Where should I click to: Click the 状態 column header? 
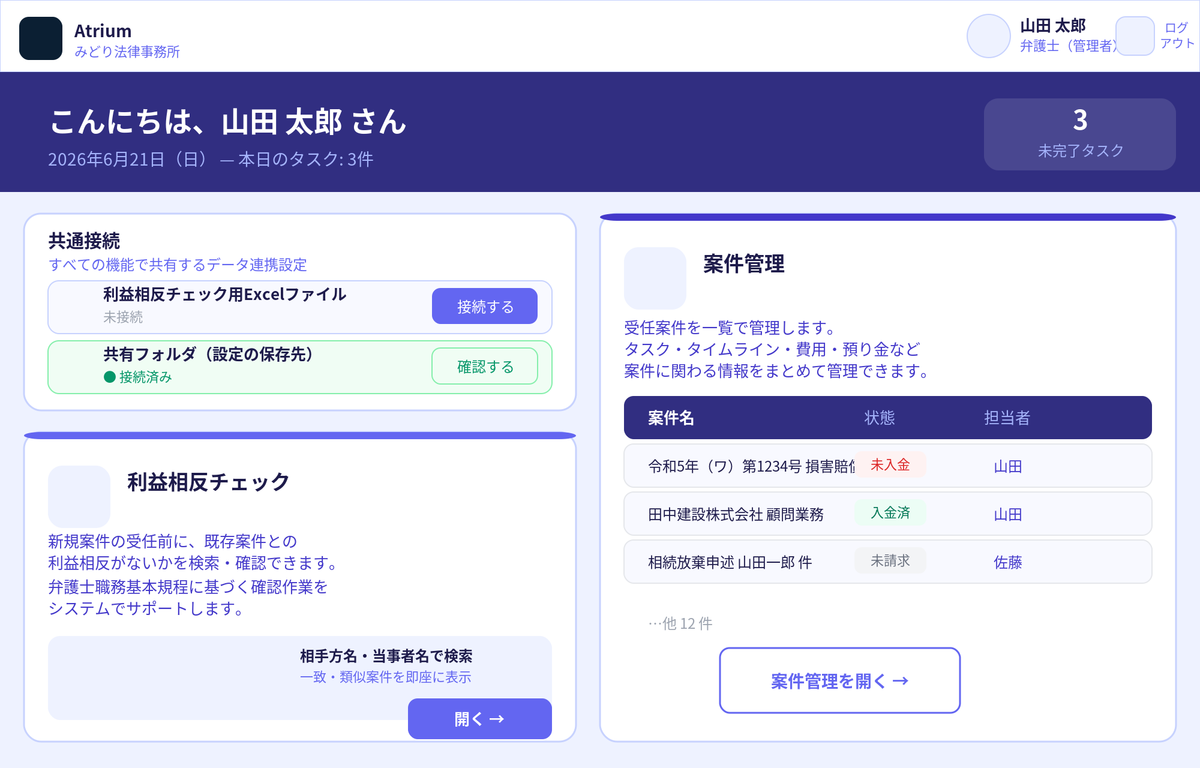[880, 418]
